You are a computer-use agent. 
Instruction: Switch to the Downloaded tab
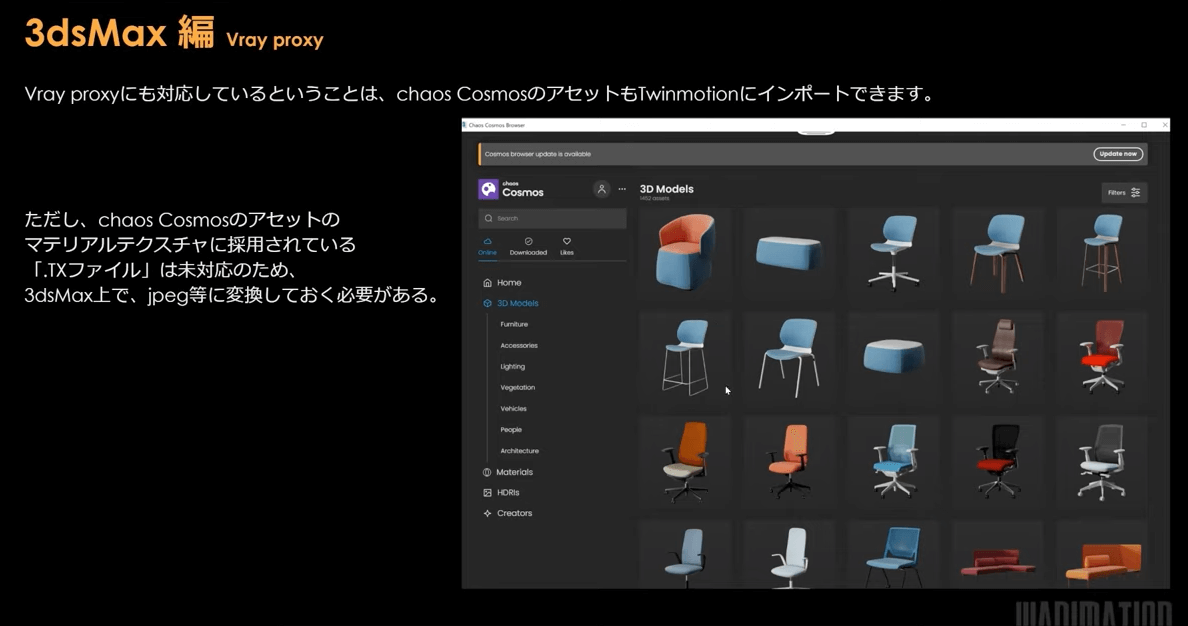(528, 247)
